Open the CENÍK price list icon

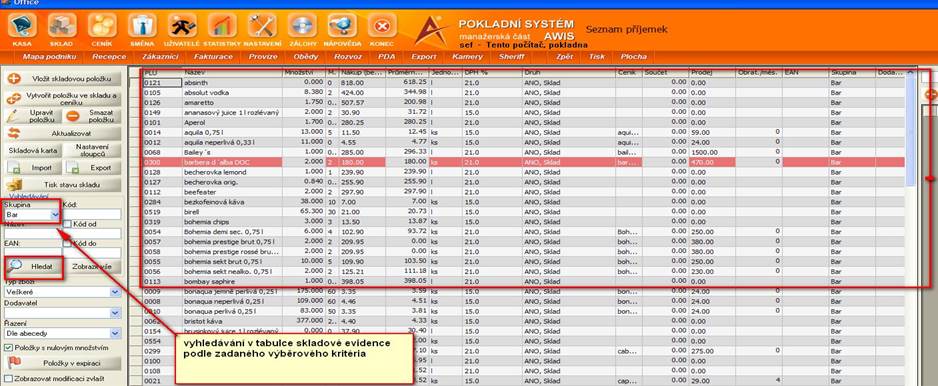coord(102,26)
